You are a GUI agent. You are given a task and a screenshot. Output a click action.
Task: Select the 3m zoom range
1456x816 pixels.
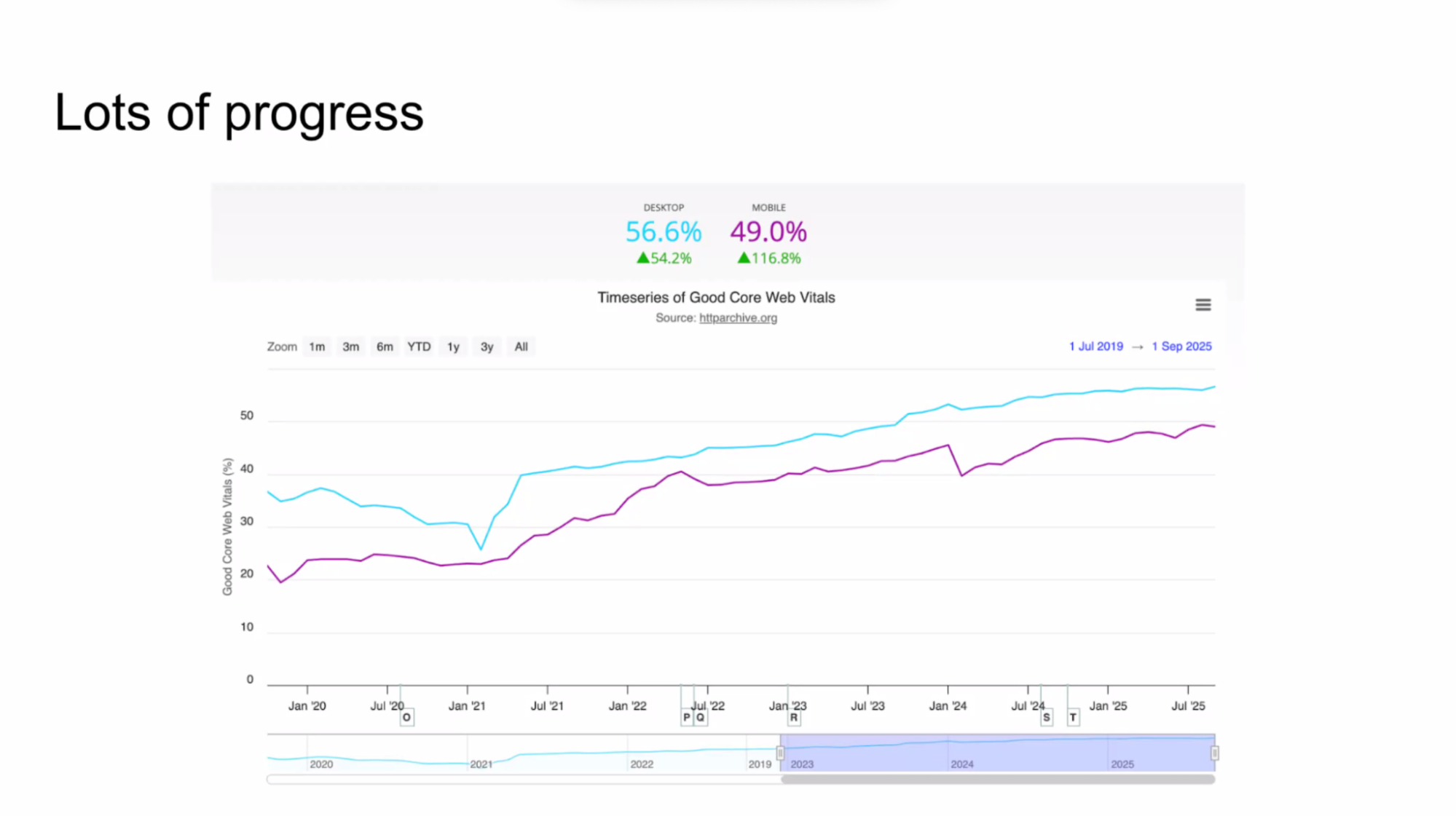pos(350,346)
